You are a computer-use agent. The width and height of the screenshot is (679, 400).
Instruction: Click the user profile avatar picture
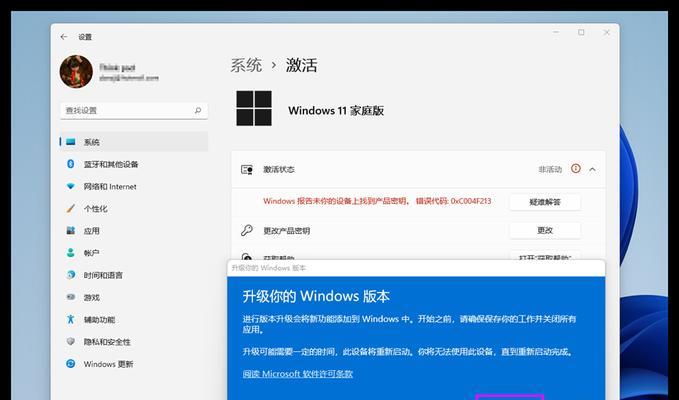click(x=76, y=71)
